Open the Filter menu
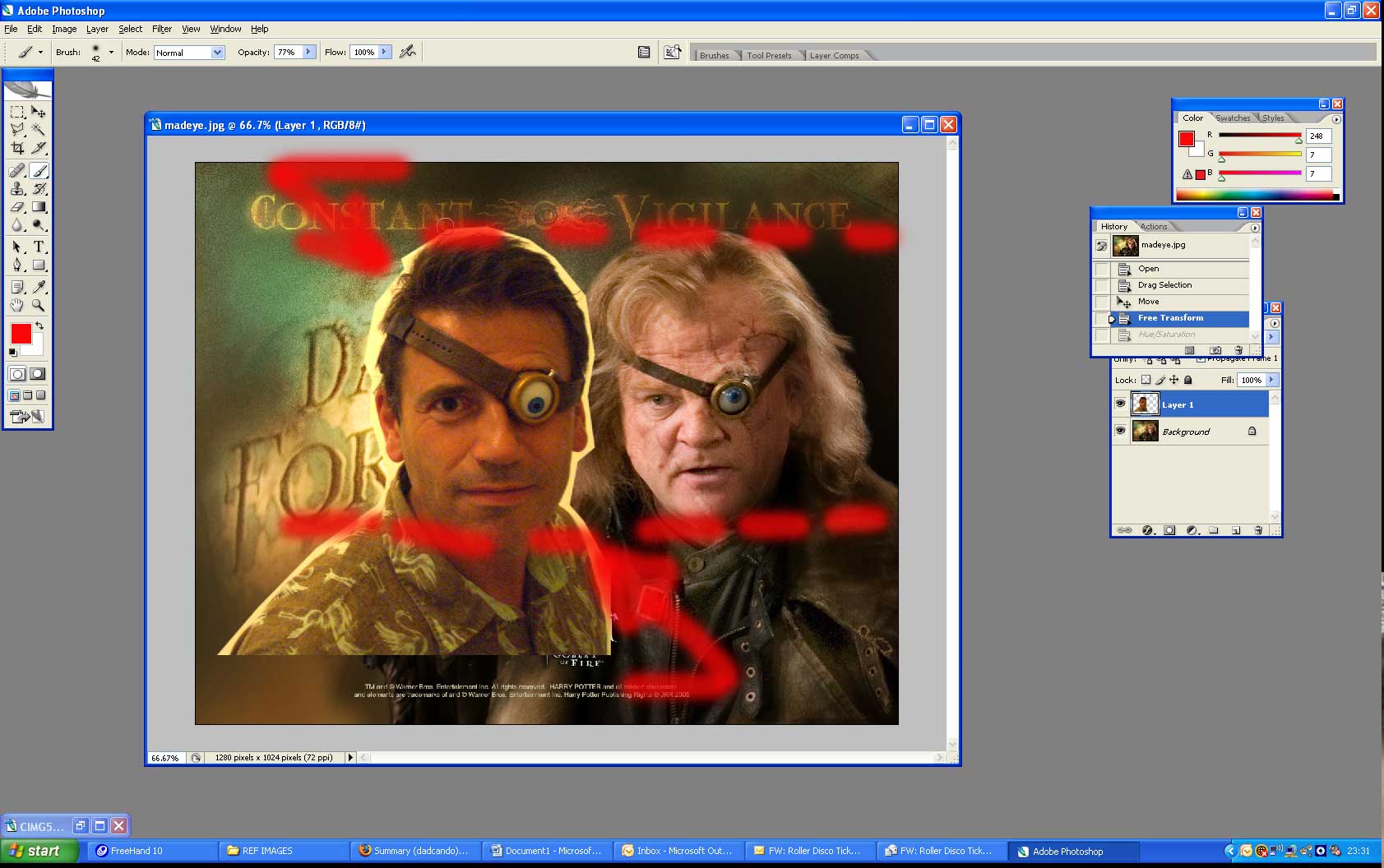The width and height of the screenshot is (1384, 868). (x=162, y=29)
